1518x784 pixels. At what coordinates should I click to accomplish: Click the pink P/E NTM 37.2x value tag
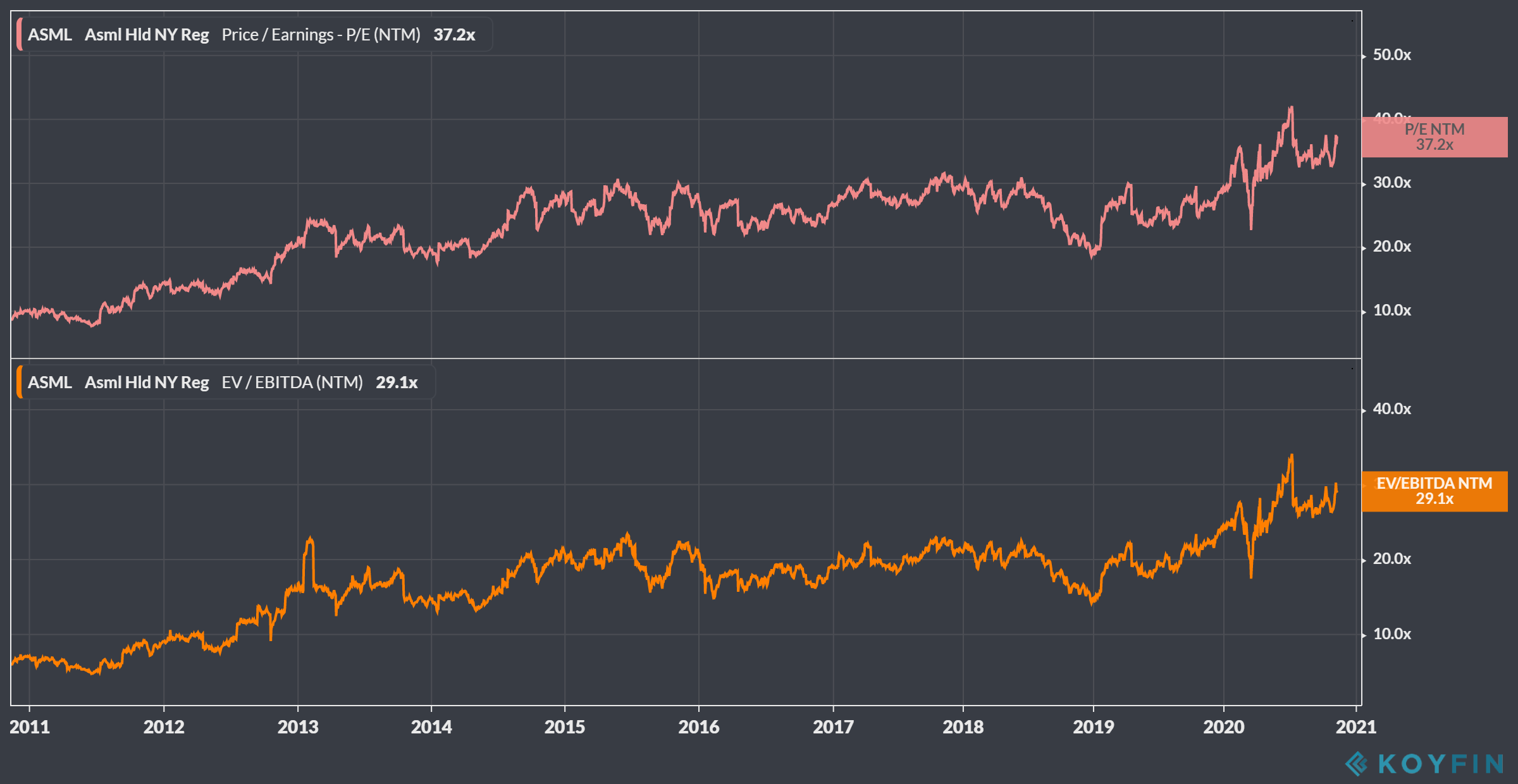[1435, 137]
